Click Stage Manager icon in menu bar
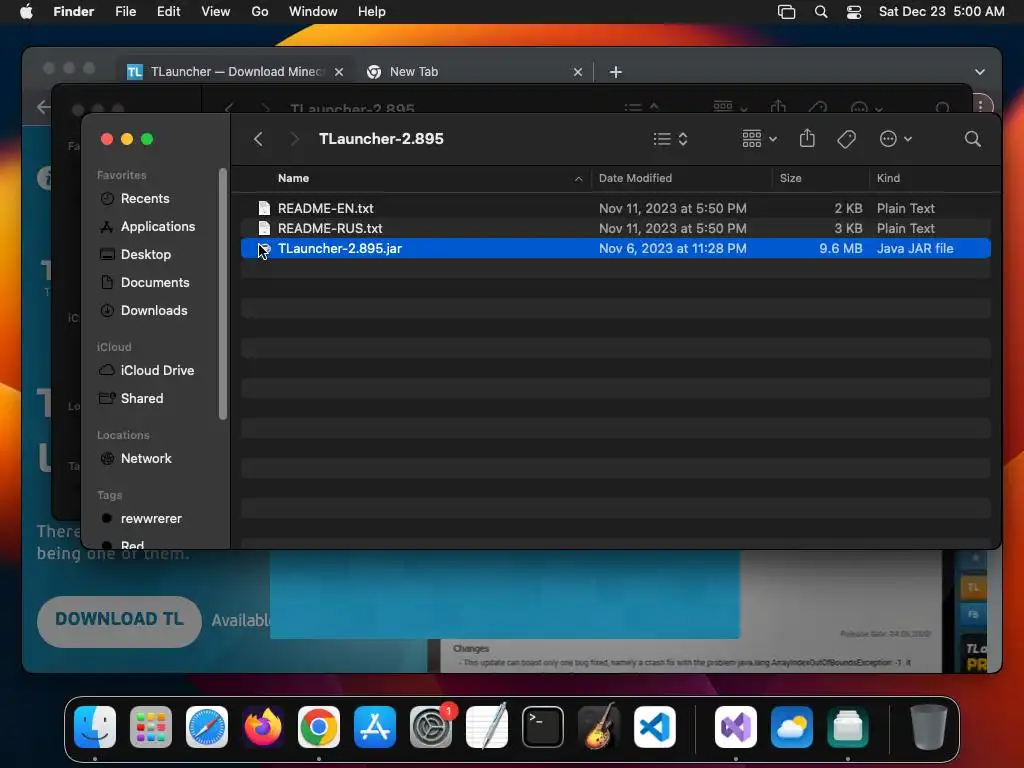 (786, 12)
